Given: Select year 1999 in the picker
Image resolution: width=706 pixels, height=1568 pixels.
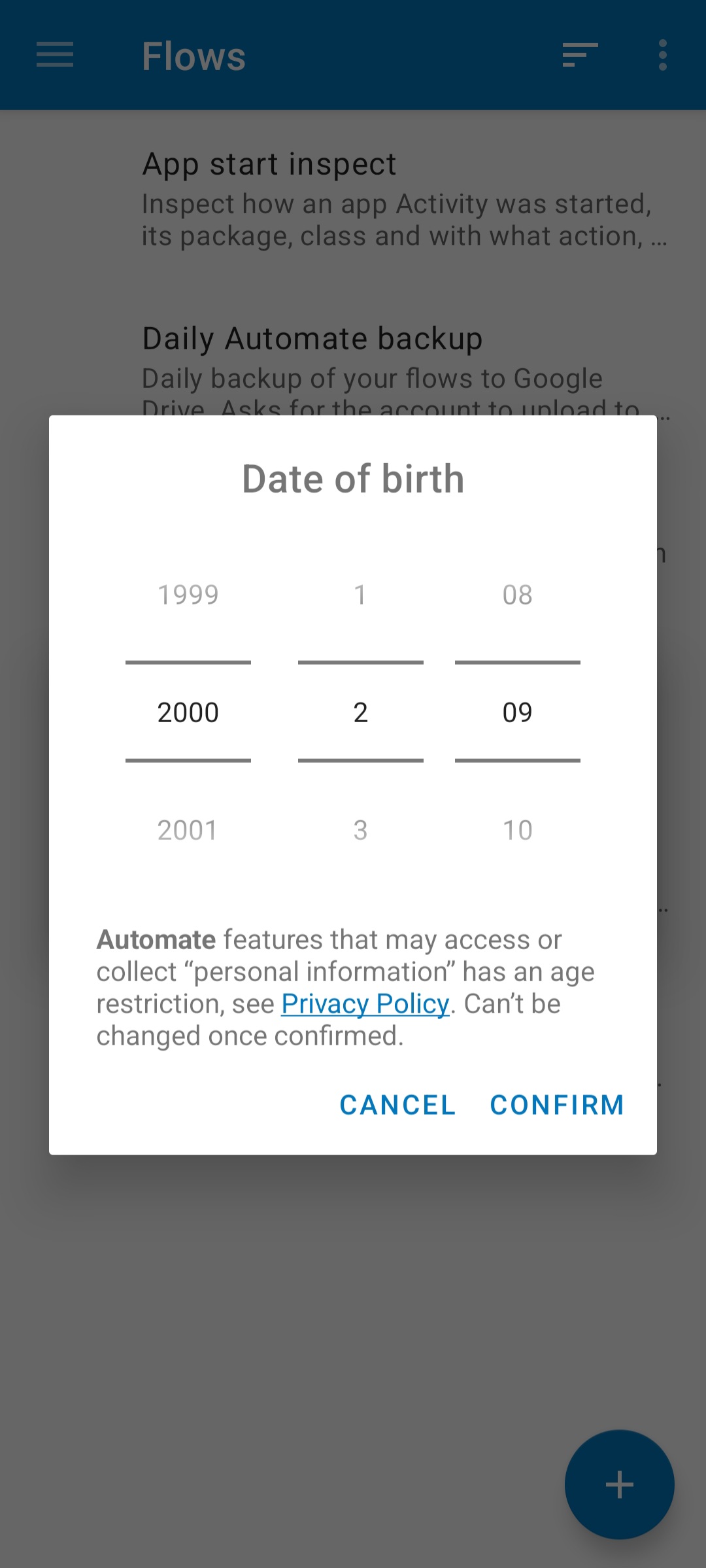Looking at the screenshot, I should 188,595.
